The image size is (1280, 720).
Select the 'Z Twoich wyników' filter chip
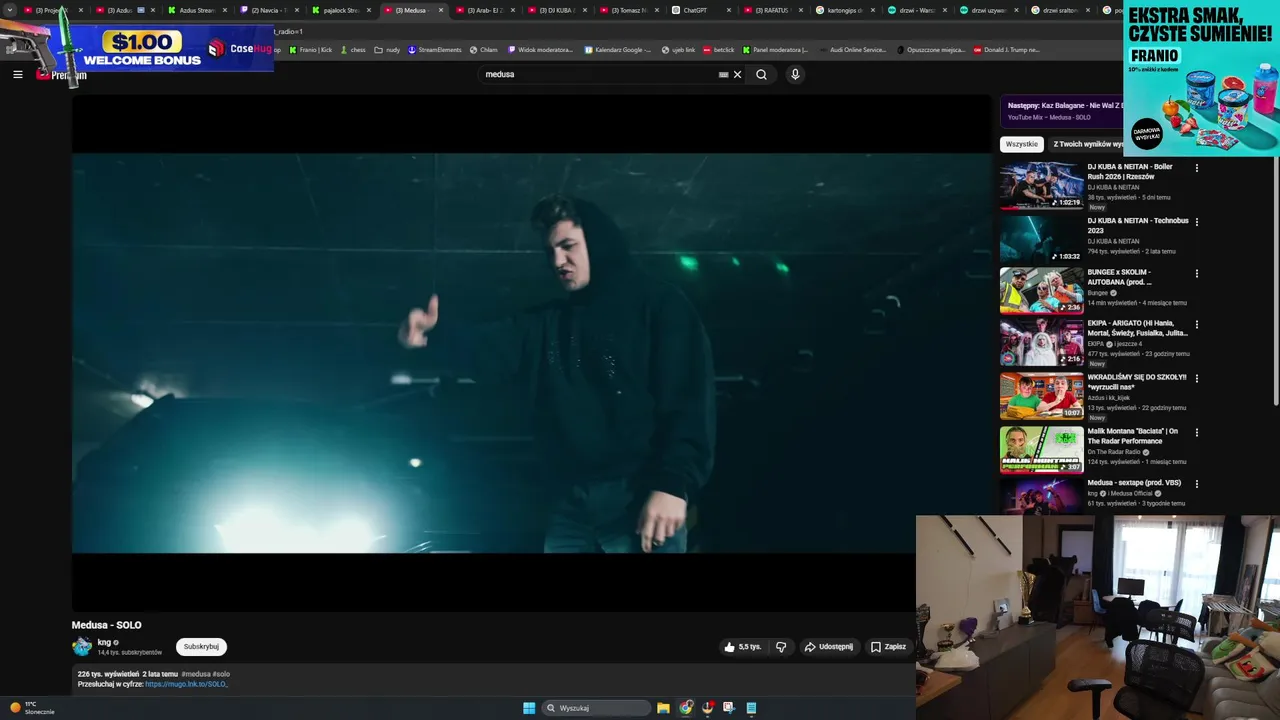click(1087, 144)
